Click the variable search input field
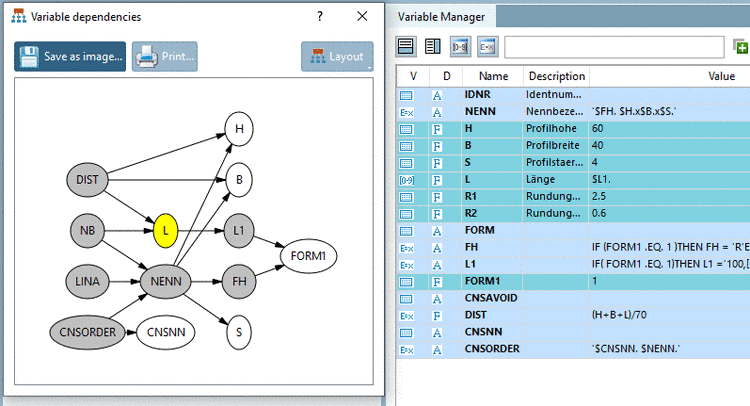Image resolution: width=750 pixels, height=406 pixels. click(614, 47)
